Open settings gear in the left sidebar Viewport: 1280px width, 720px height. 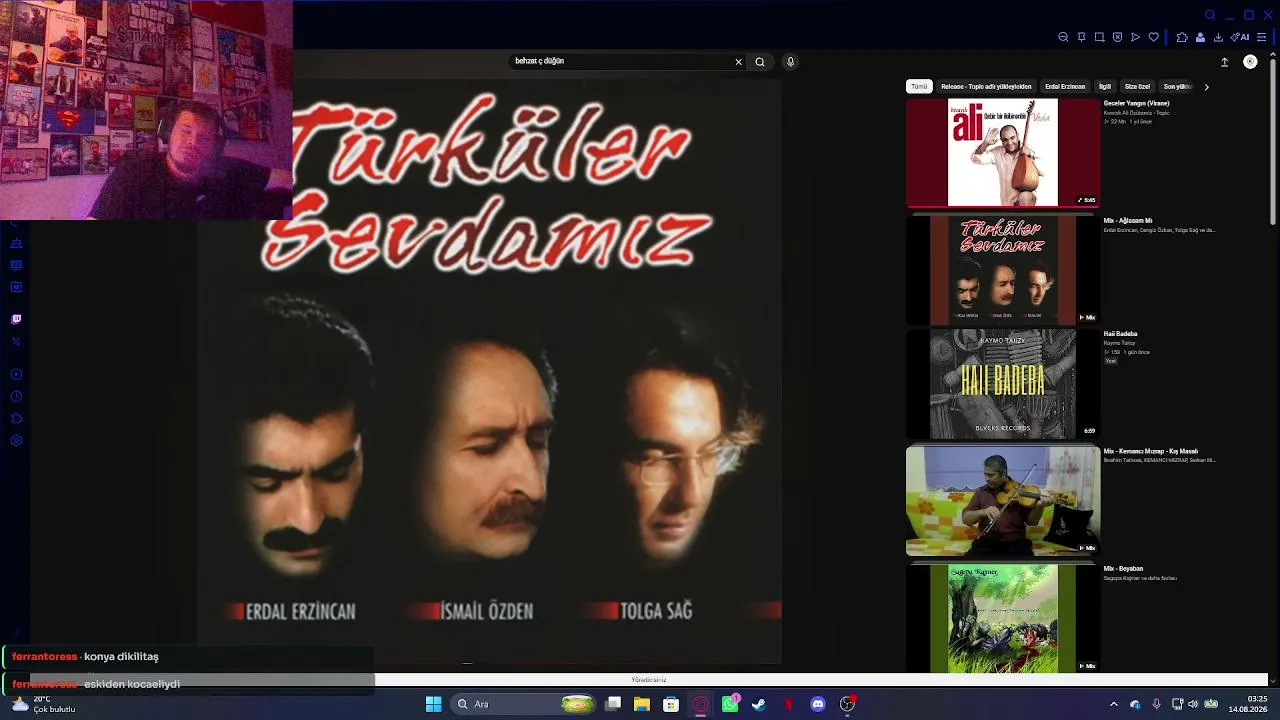pyautogui.click(x=16, y=441)
